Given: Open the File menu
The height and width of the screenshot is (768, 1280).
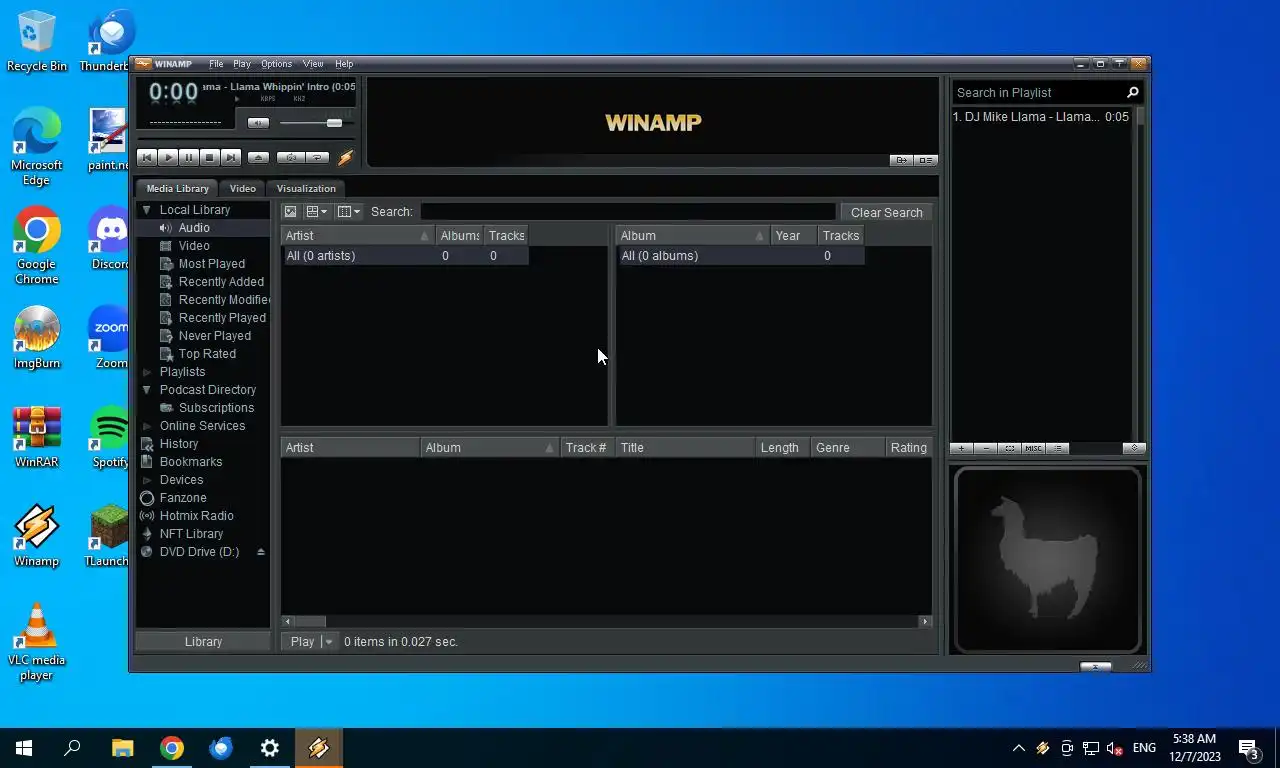Looking at the screenshot, I should 216,64.
